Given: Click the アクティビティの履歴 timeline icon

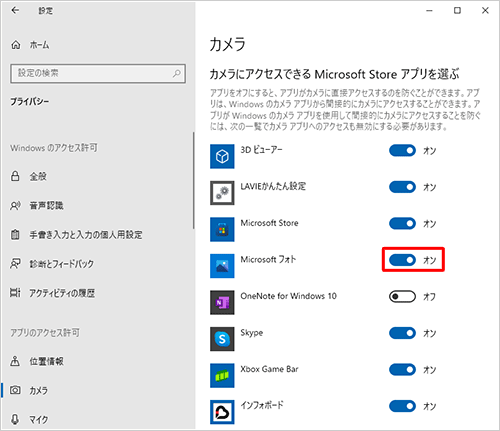Looking at the screenshot, I should point(15,293).
